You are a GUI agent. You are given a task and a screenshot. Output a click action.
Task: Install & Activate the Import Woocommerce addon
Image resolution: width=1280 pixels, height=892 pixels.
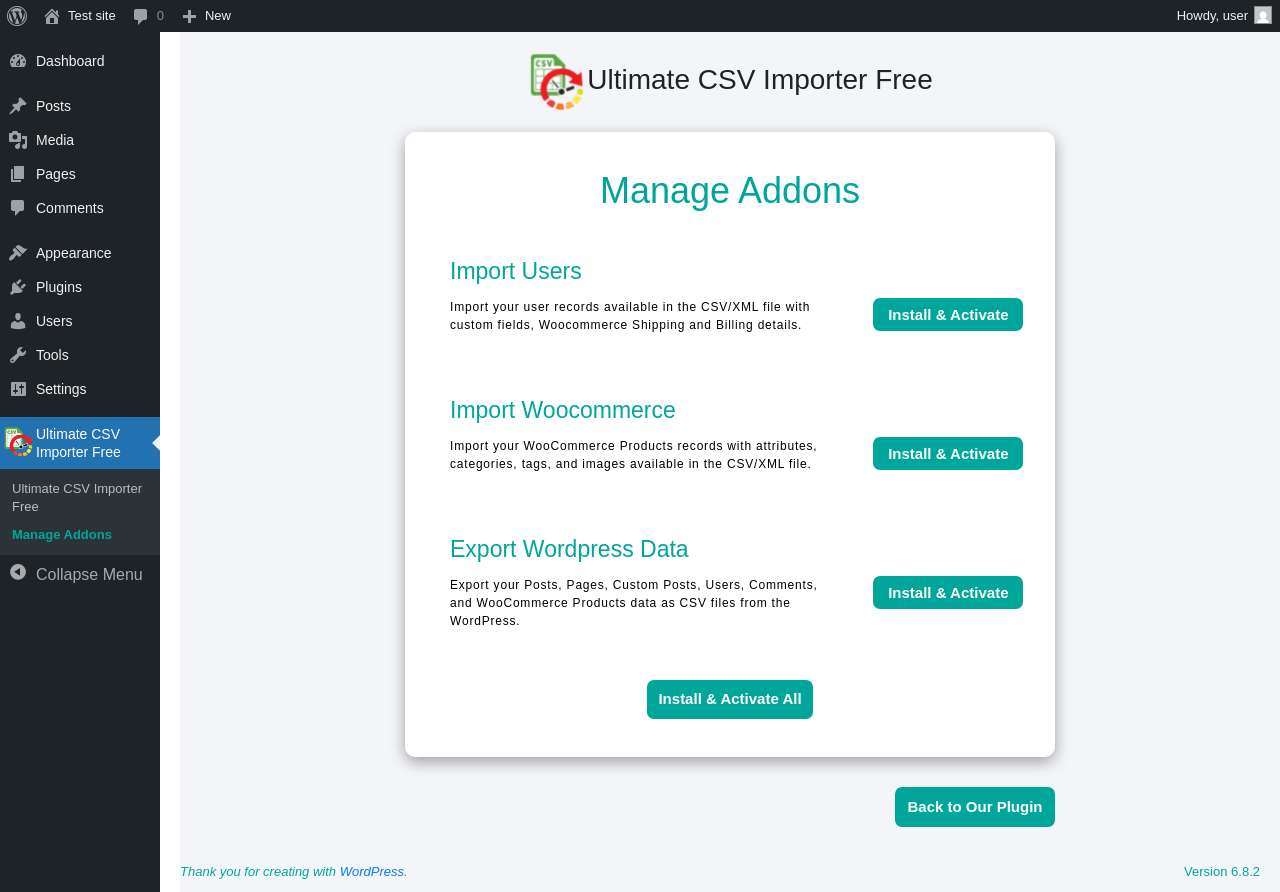click(x=948, y=453)
